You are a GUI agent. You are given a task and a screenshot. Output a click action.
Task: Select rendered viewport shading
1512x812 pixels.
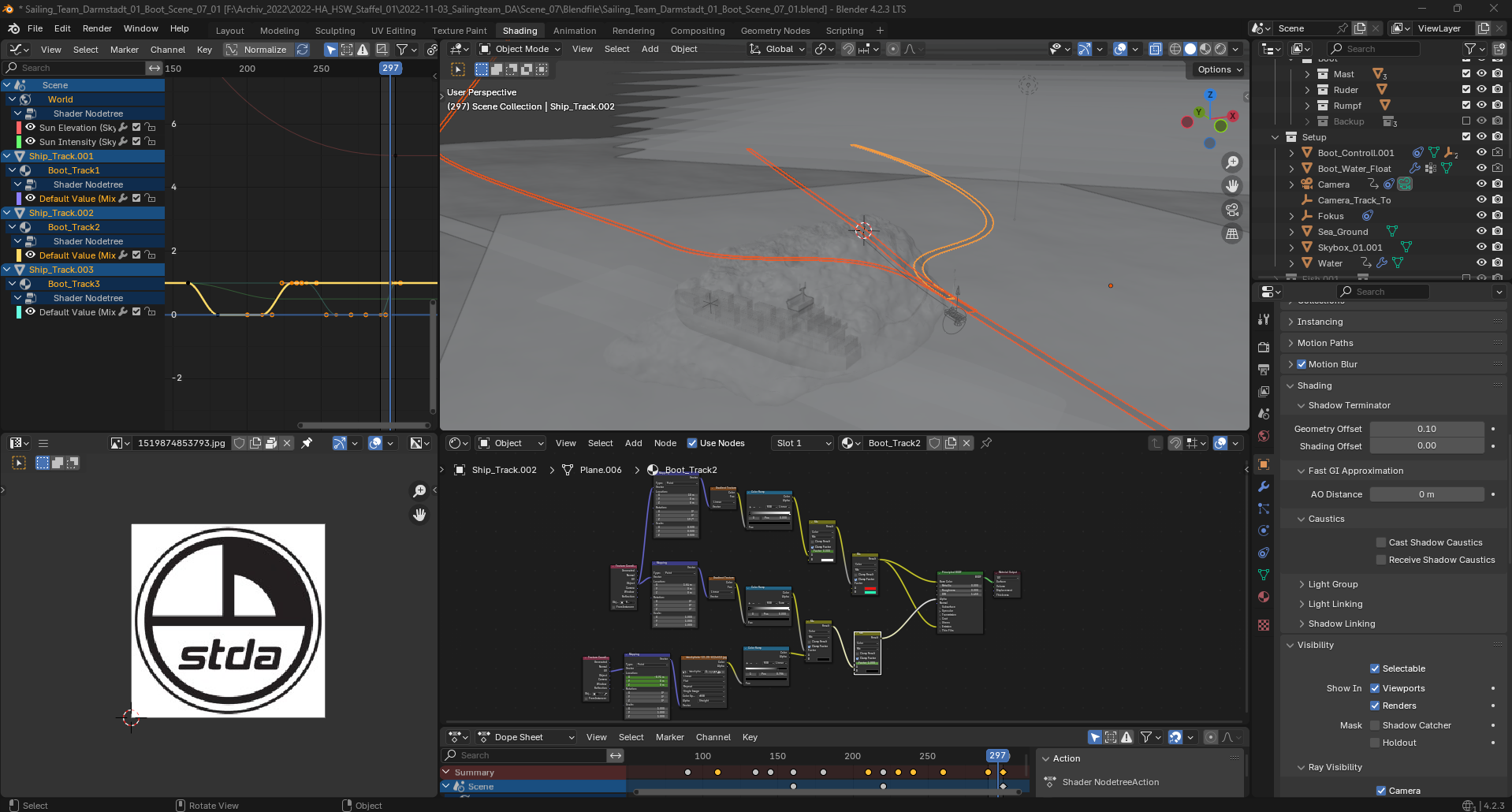[1220, 49]
